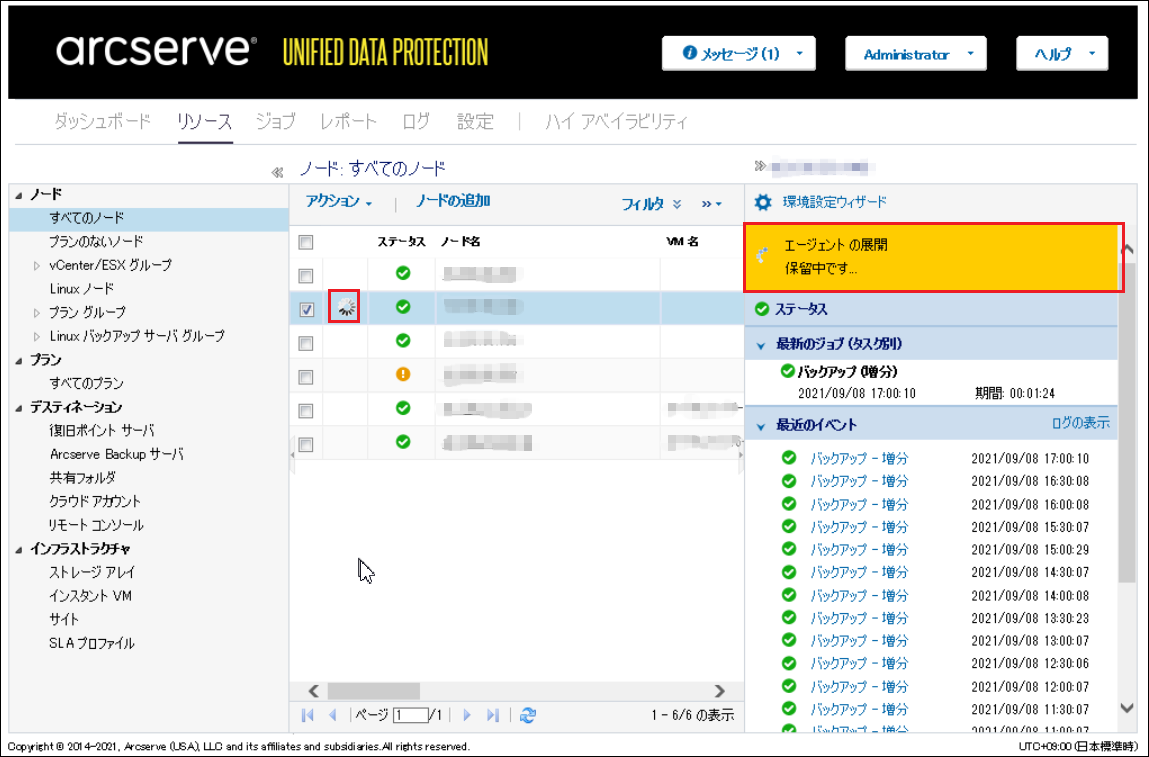Check the warning-status node row checkbox
Screen dimensions: 1149x757
coord(306,377)
